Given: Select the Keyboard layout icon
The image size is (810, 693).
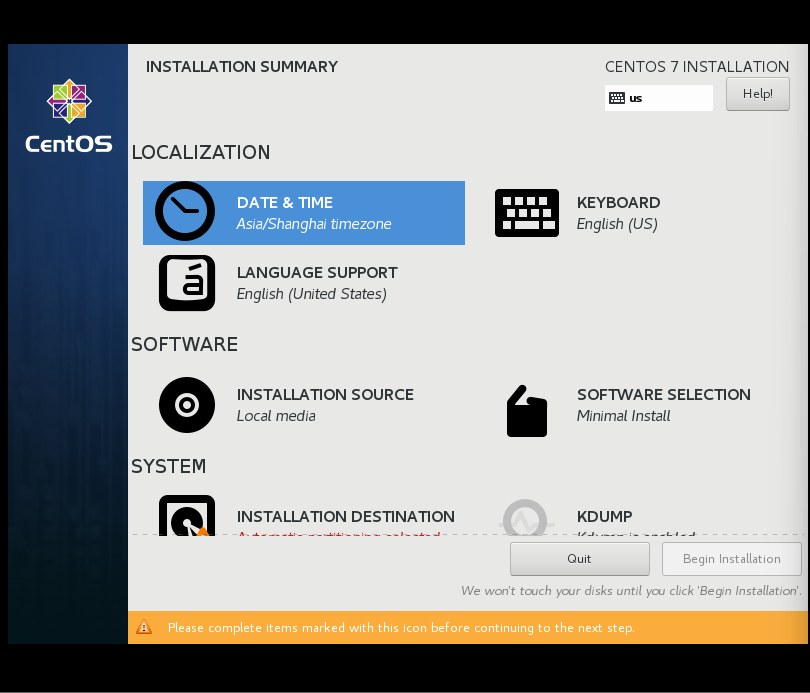Looking at the screenshot, I should click(527, 212).
